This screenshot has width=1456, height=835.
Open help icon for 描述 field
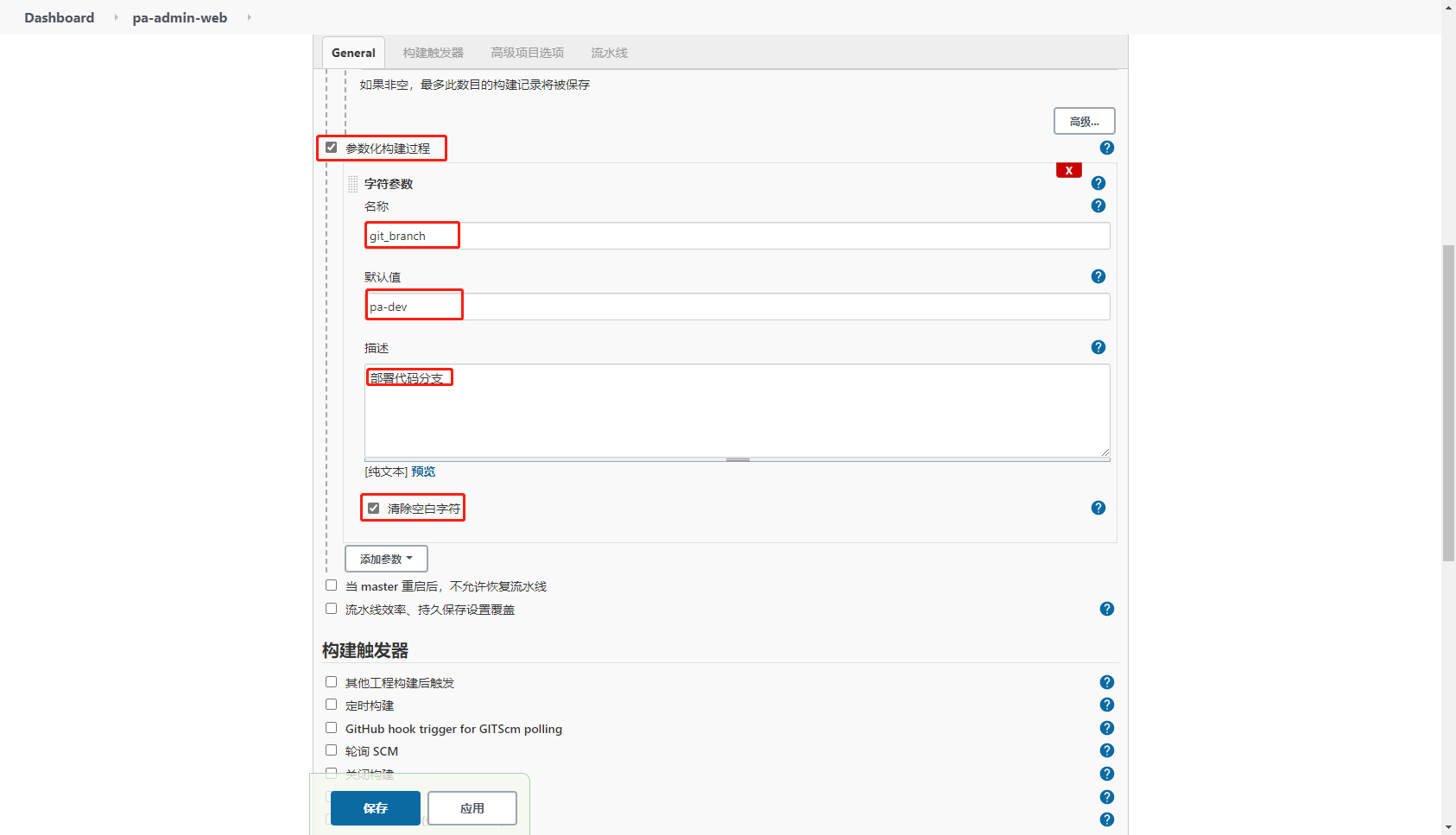[x=1098, y=347]
